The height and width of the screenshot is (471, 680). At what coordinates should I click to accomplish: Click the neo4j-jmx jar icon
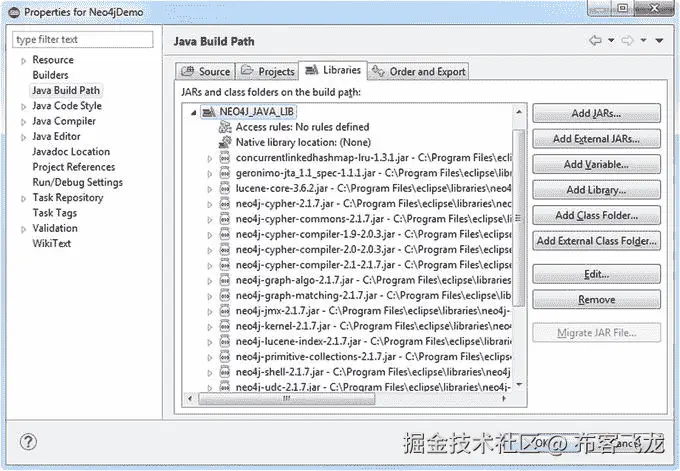[x=225, y=311]
